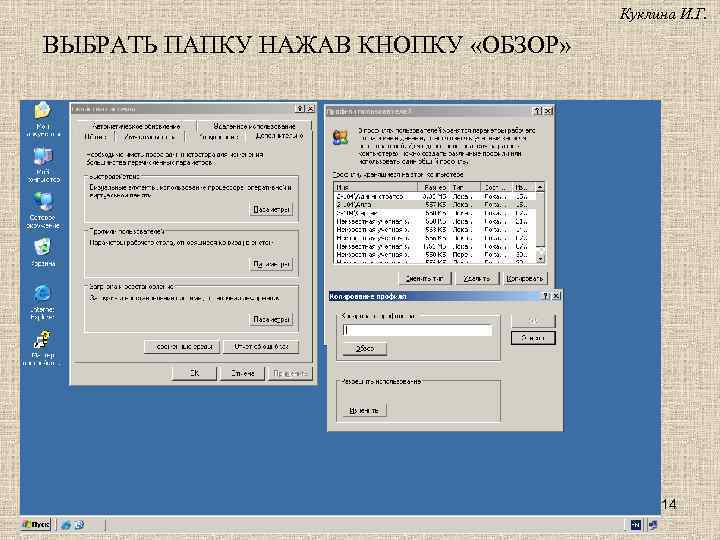Select the Администратор profile row
Image resolution: width=720 pixels, height=540 pixels.
pyautogui.click(x=435, y=196)
